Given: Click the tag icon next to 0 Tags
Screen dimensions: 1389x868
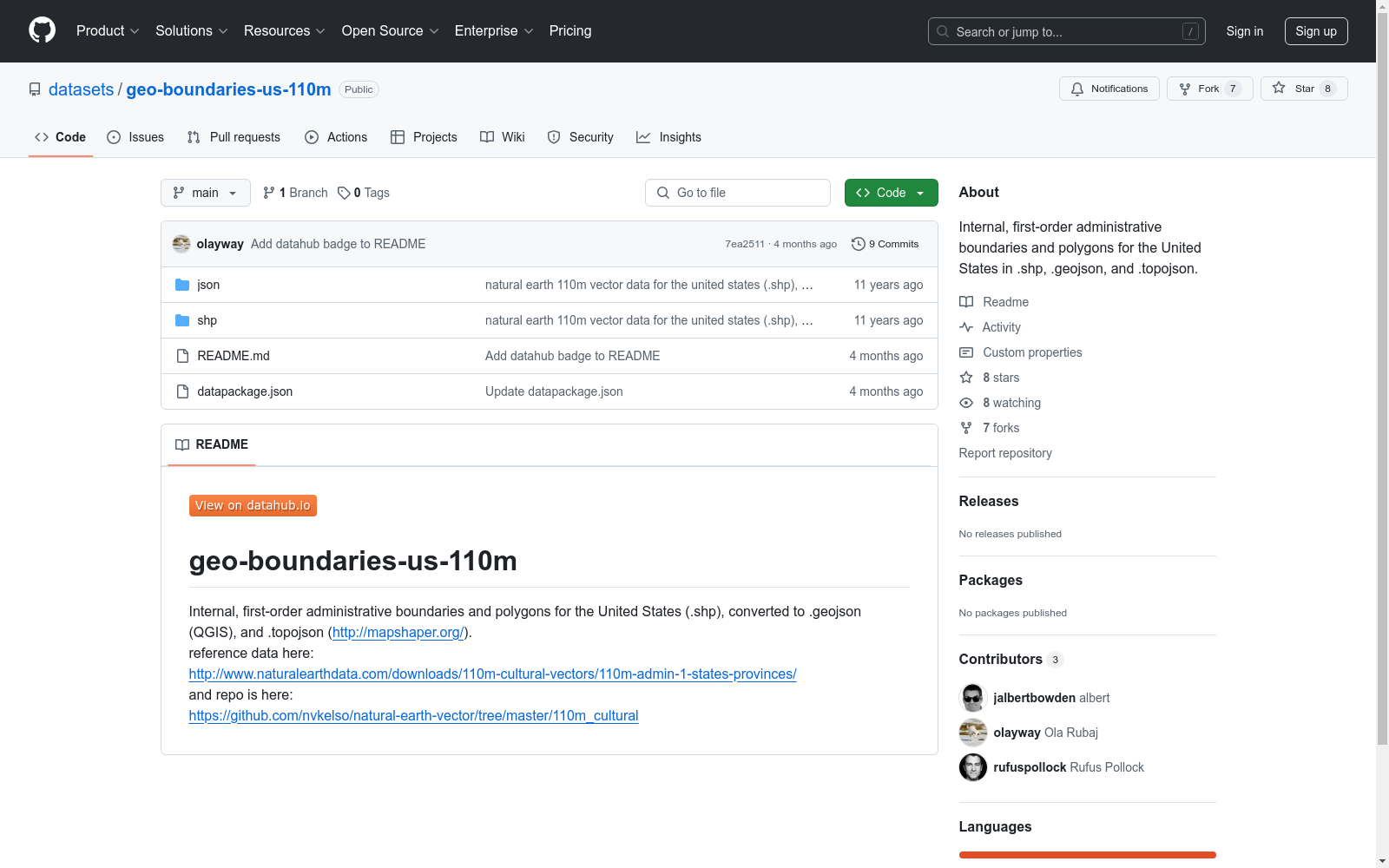Looking at the screenshot, I should pyautogui.click(x=344, y=193).
